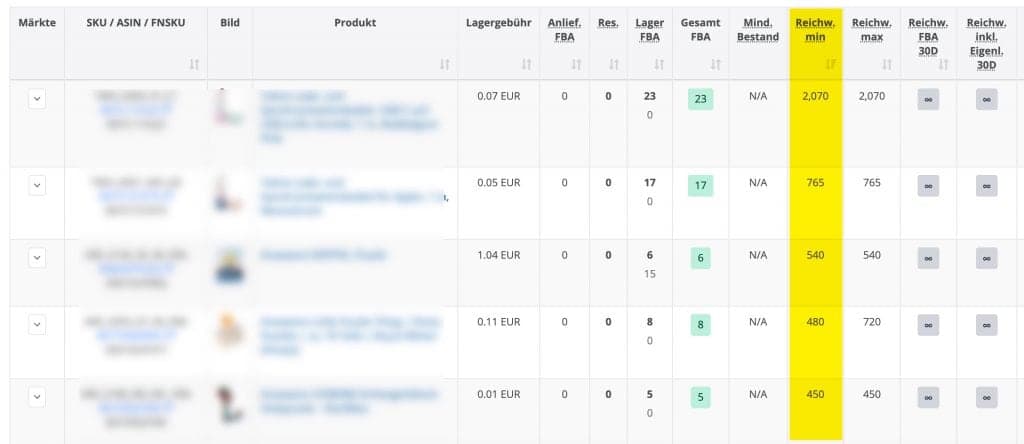Screen dimensions: 1024x444
Task: Sort by Lager FBA column arrows
Action: 659,64
